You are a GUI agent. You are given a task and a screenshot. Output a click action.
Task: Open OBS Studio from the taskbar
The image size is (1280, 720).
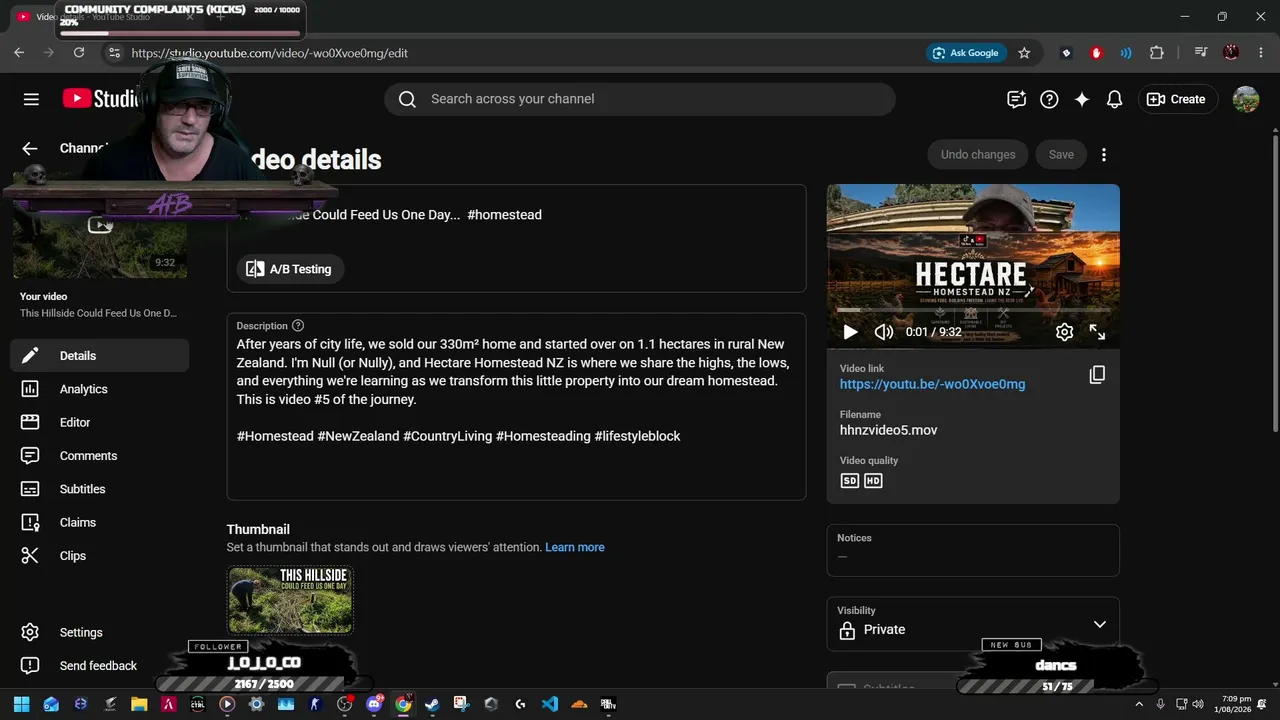345,704
